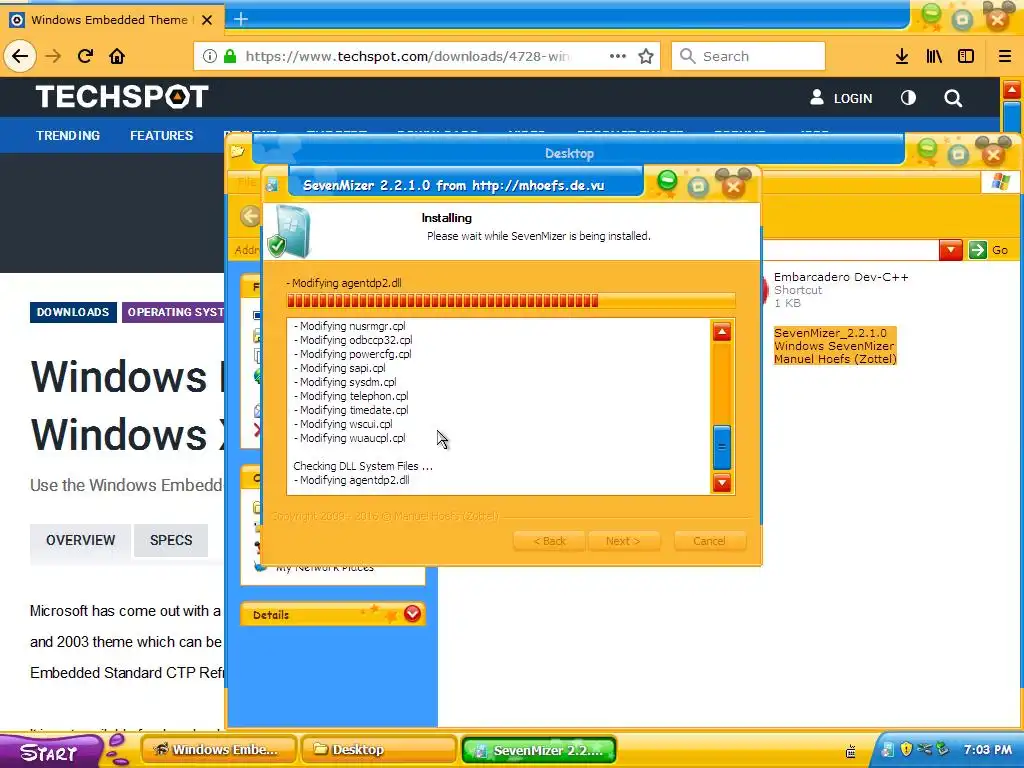Click the installer Back button
This screenshot has height=768, width=1024.
pos(549,541)
